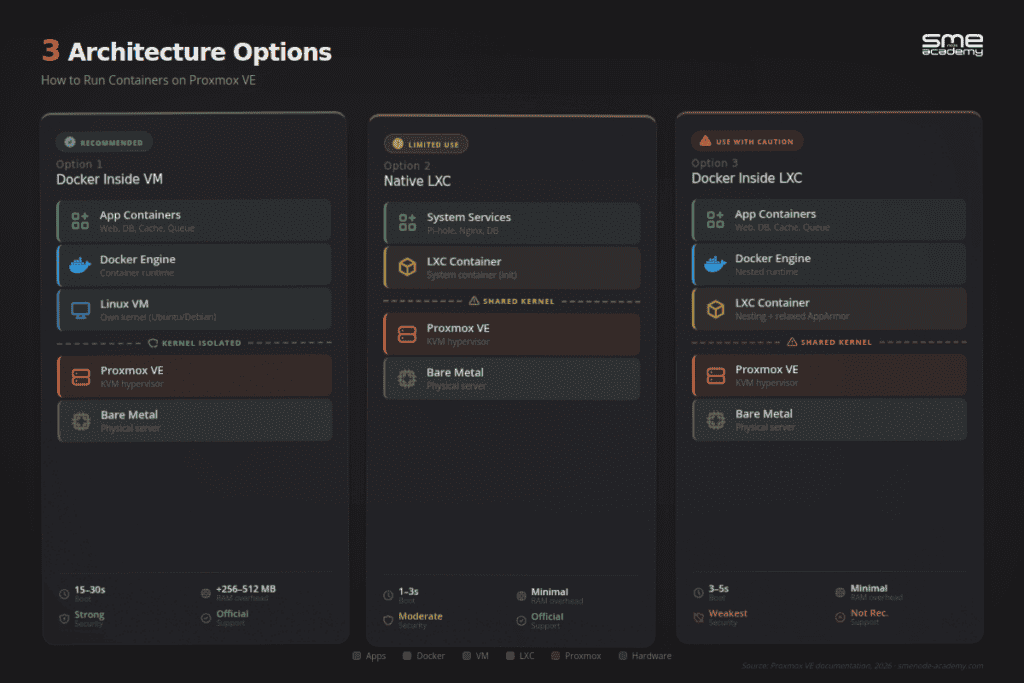Click the Weakest security rating

(x=728, y=613)
